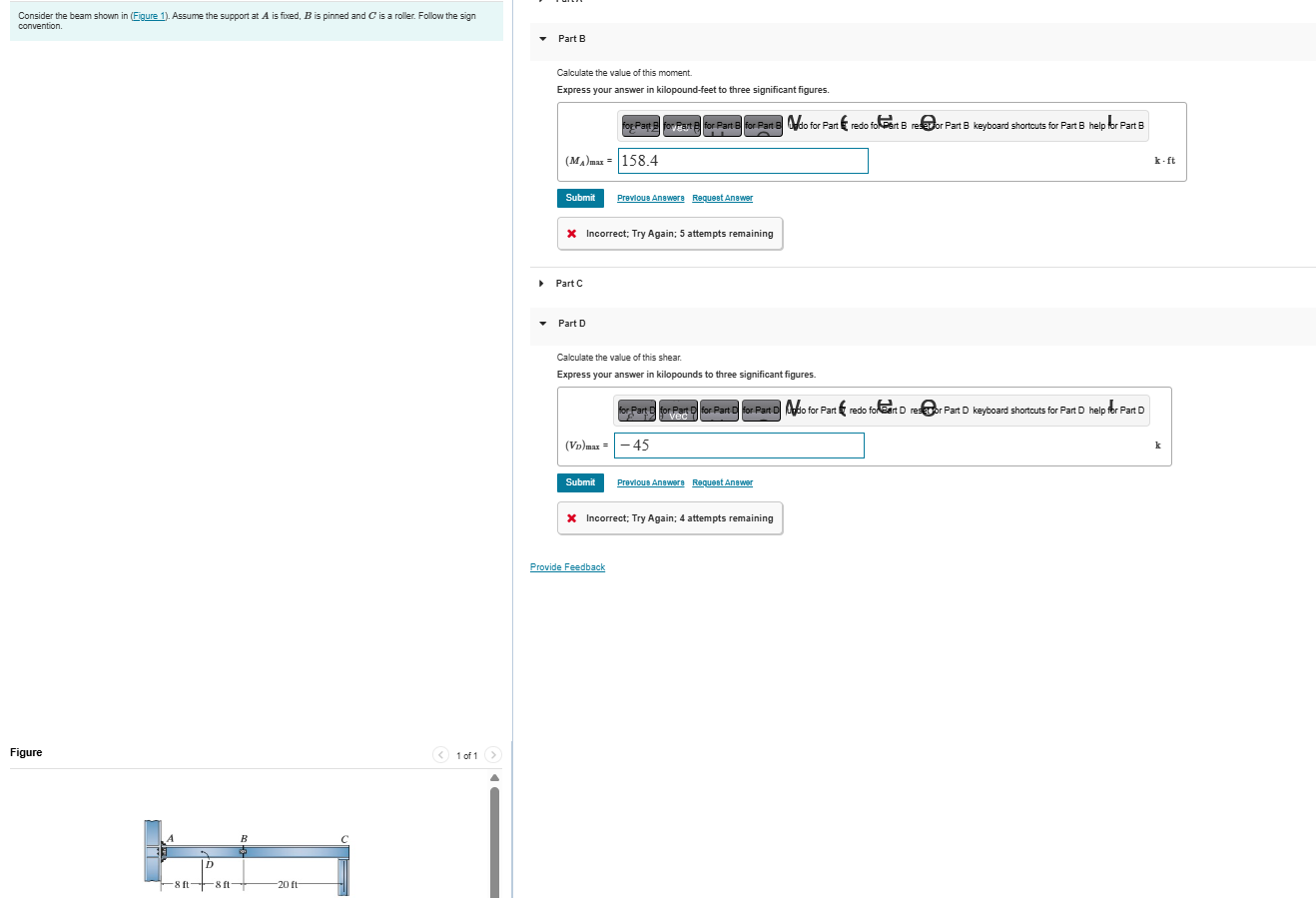Click Request Answer for Part B
The image size is (1316, 898).
click(x=723, y=199)
